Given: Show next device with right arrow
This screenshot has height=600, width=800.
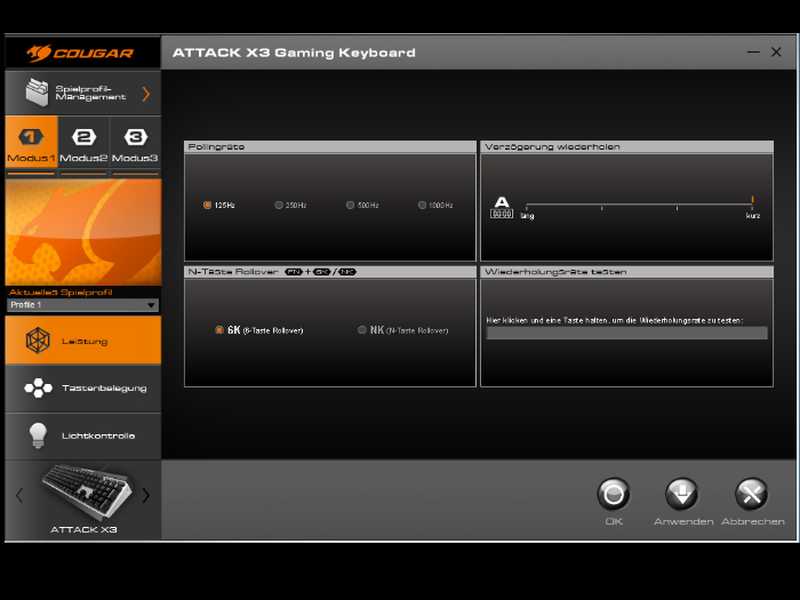Looking at the screenshot, I should (x=146, y=495).
